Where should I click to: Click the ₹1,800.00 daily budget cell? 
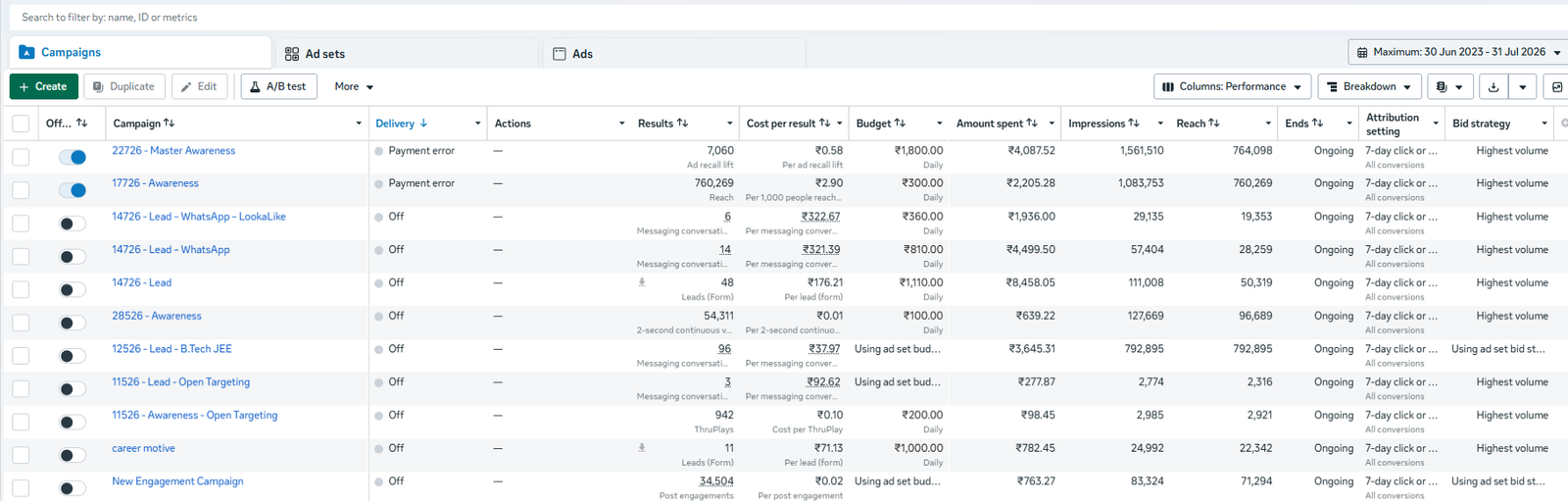tap(918, 151)
